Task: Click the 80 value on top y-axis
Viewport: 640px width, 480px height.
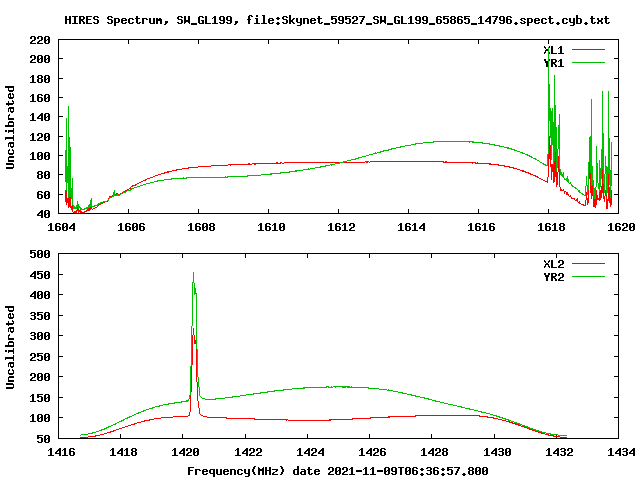Action: point(43,175)
